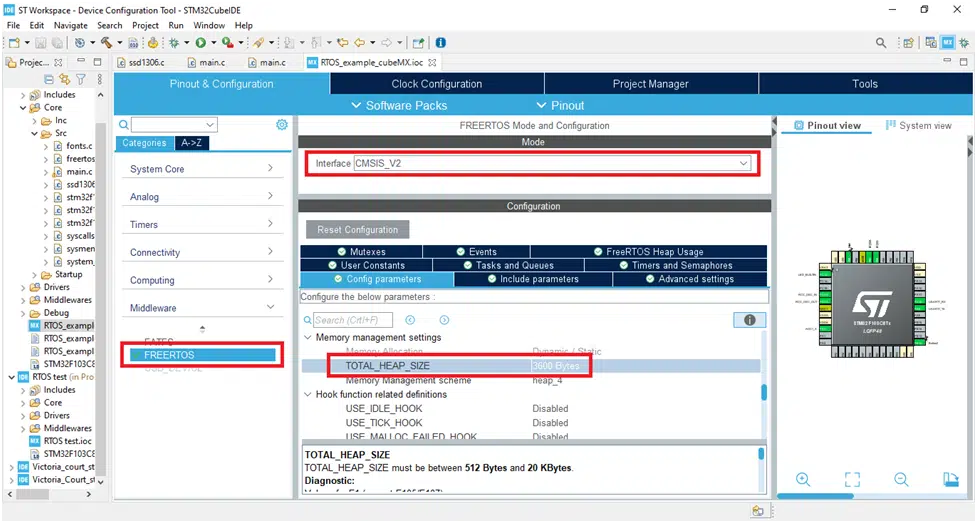Image resolution: width=977 pixels, height=523 pixels.
Task: Click the STM32 chip in pinout view
Action: pyautogui.click(x=872, y=304)
